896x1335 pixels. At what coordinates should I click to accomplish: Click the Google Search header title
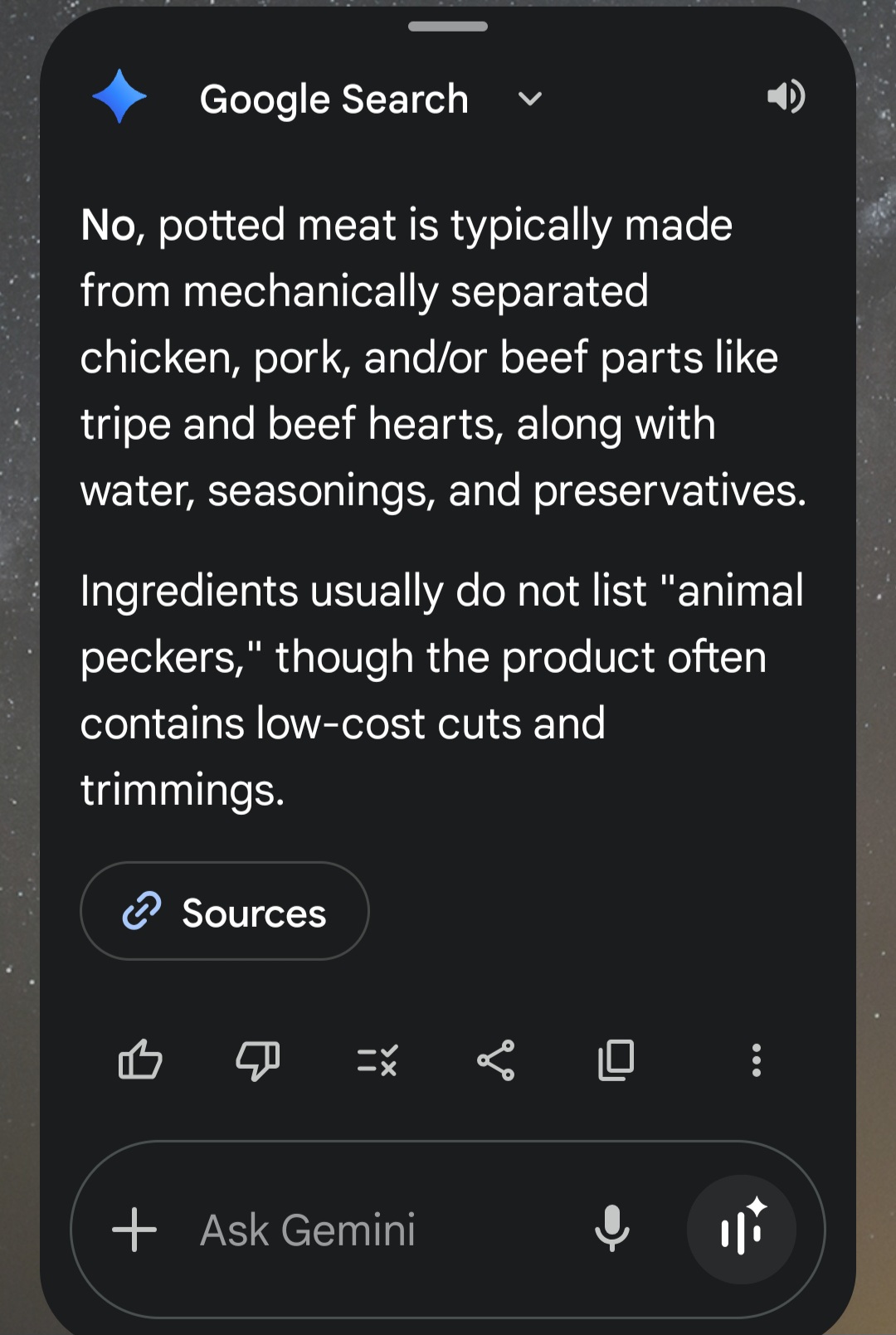tap(334, 100)
